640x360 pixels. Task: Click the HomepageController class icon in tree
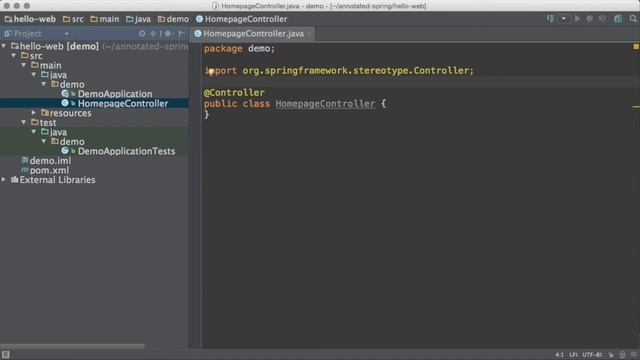click(65, 103)
